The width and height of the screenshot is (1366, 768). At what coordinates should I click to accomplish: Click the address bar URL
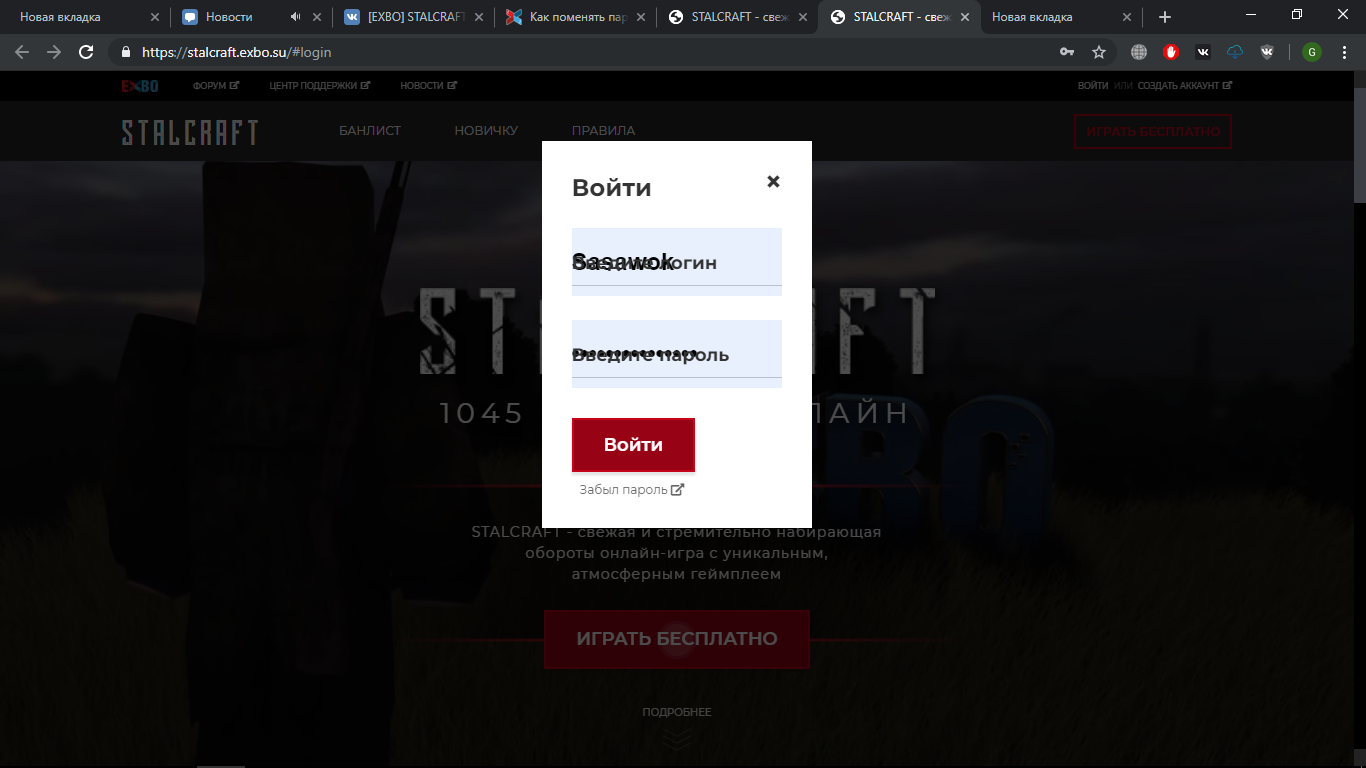tap(237, 52)
